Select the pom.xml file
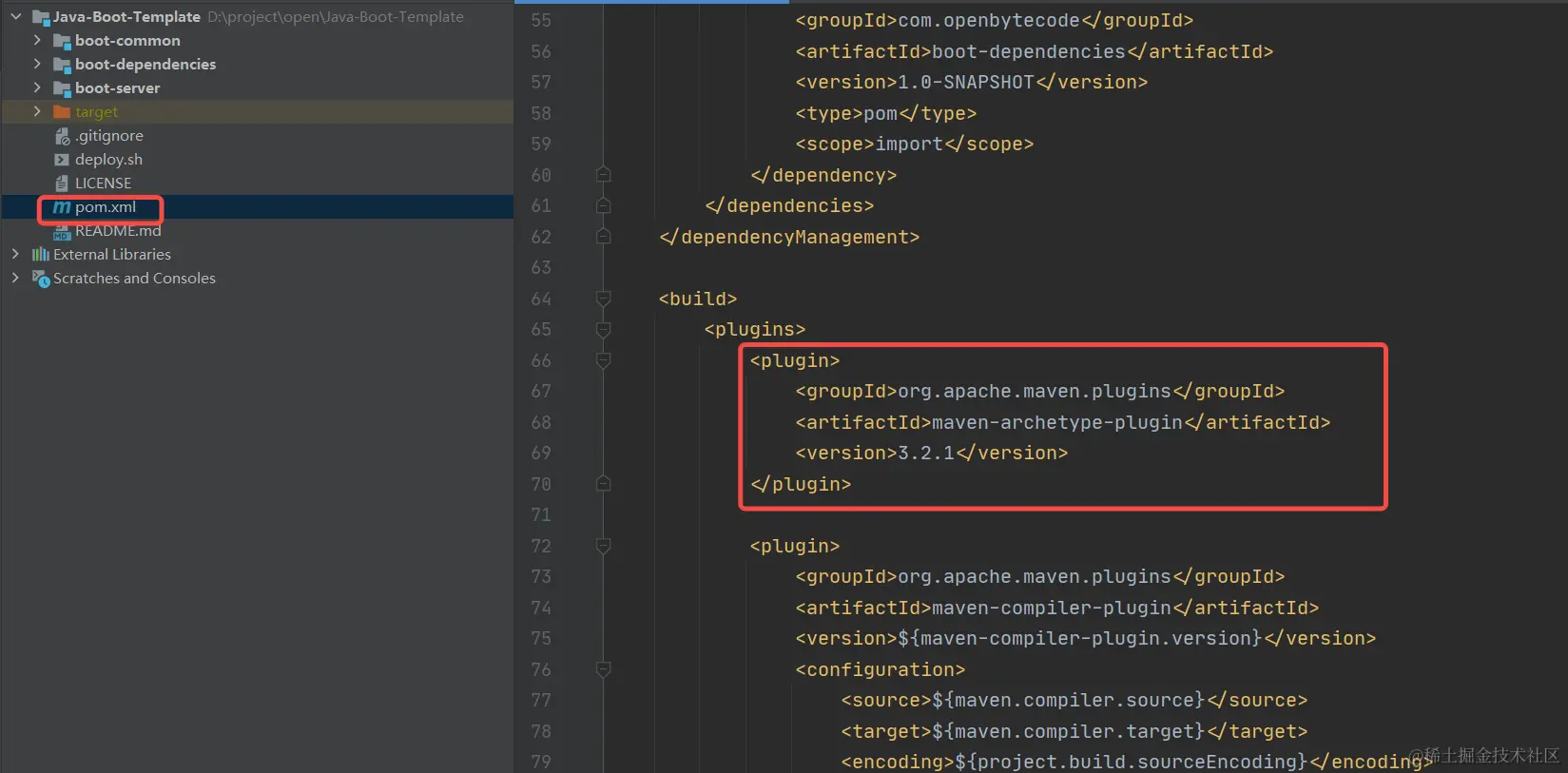 pos(106,207)
